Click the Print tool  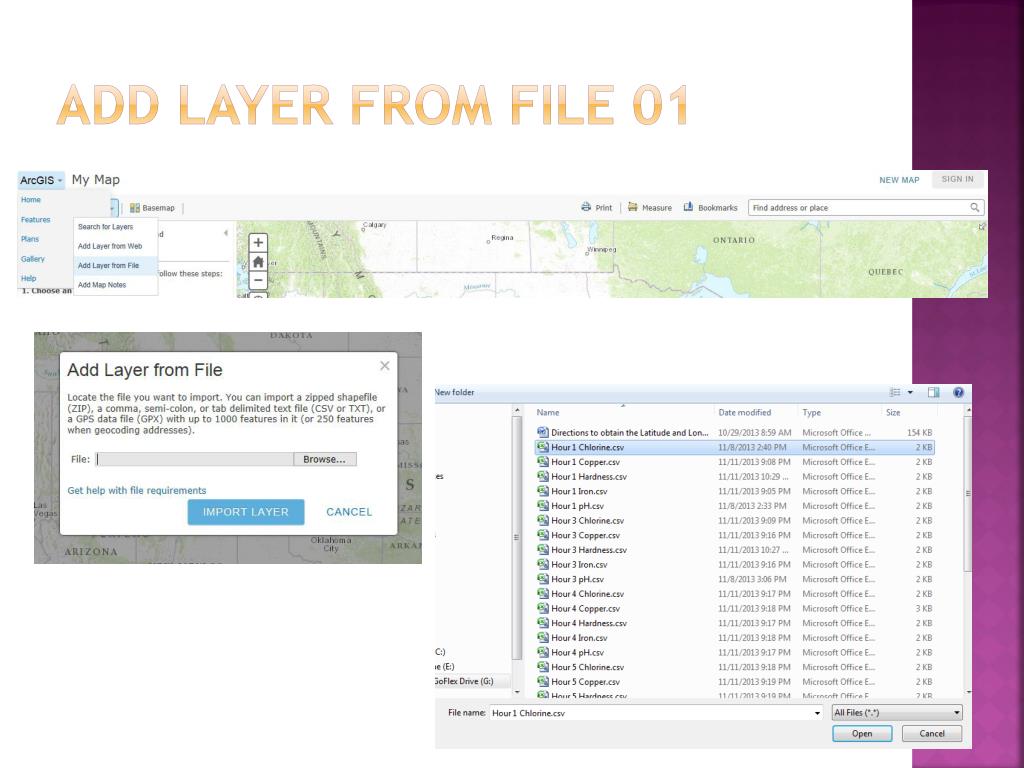(596, 208)
